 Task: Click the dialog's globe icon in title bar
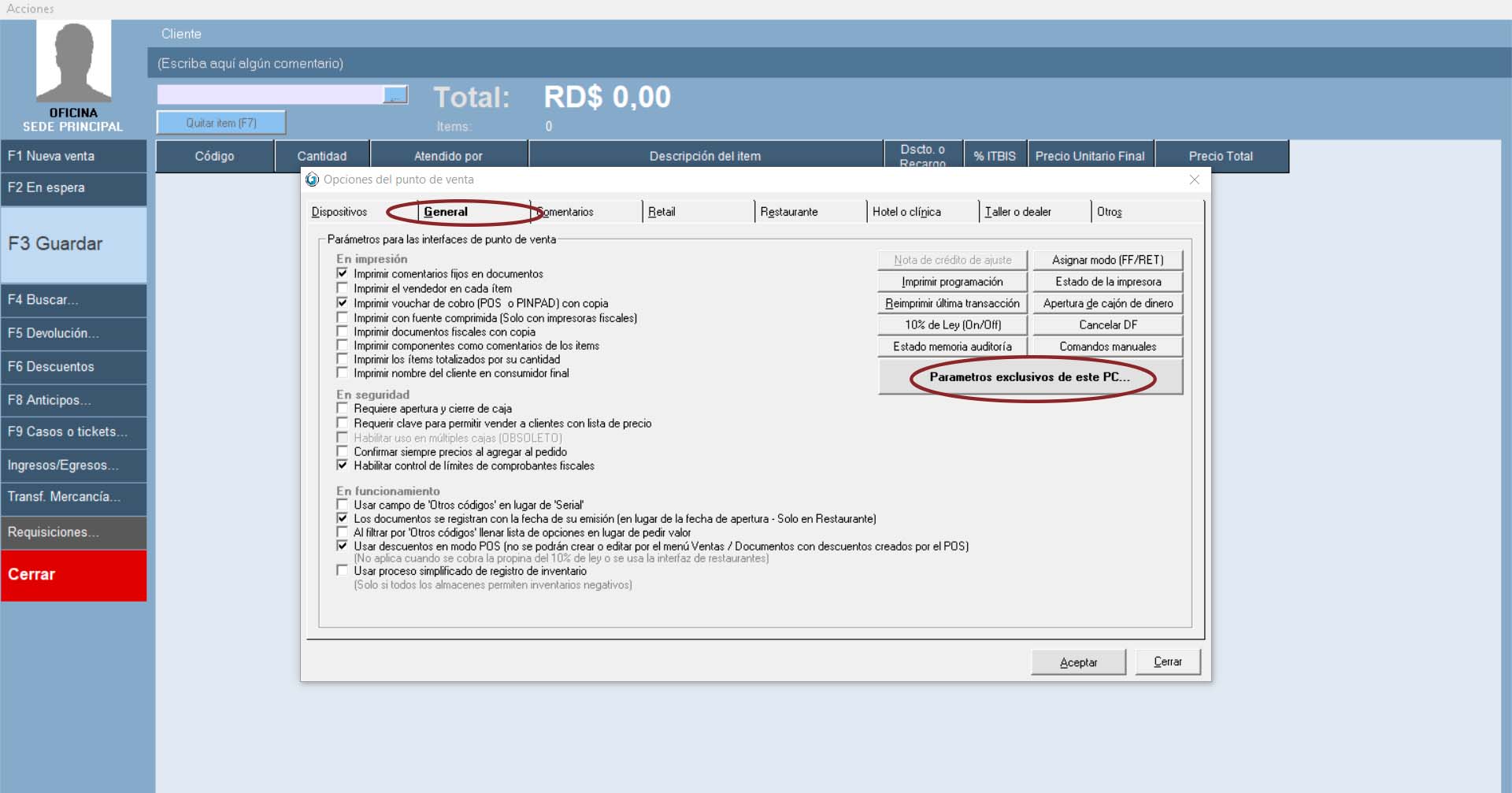[313, 180]
